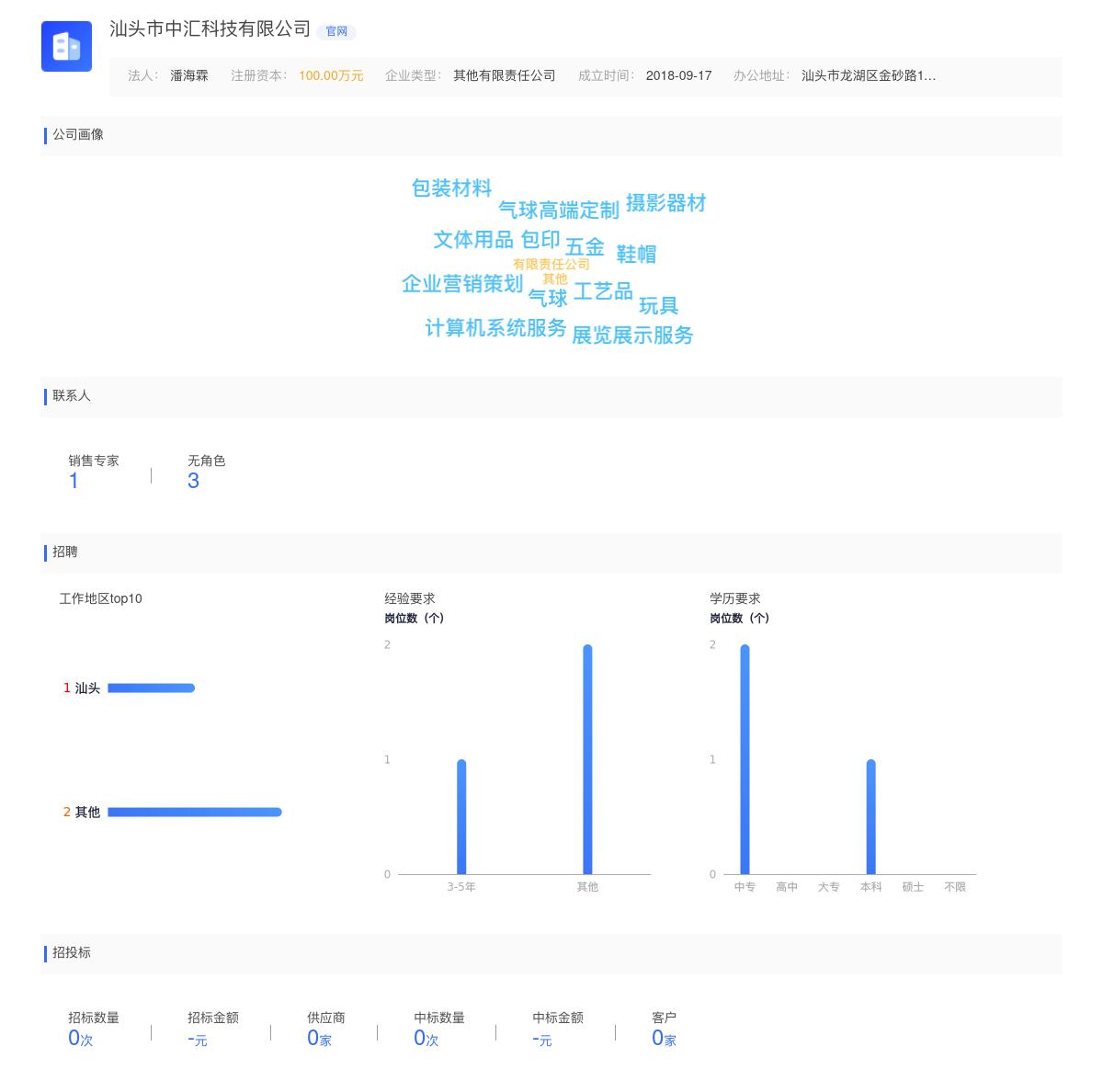The image size is (1103, 1092).
Task: Click the 玩具 tag in word cloud
Action: [658, 305]
